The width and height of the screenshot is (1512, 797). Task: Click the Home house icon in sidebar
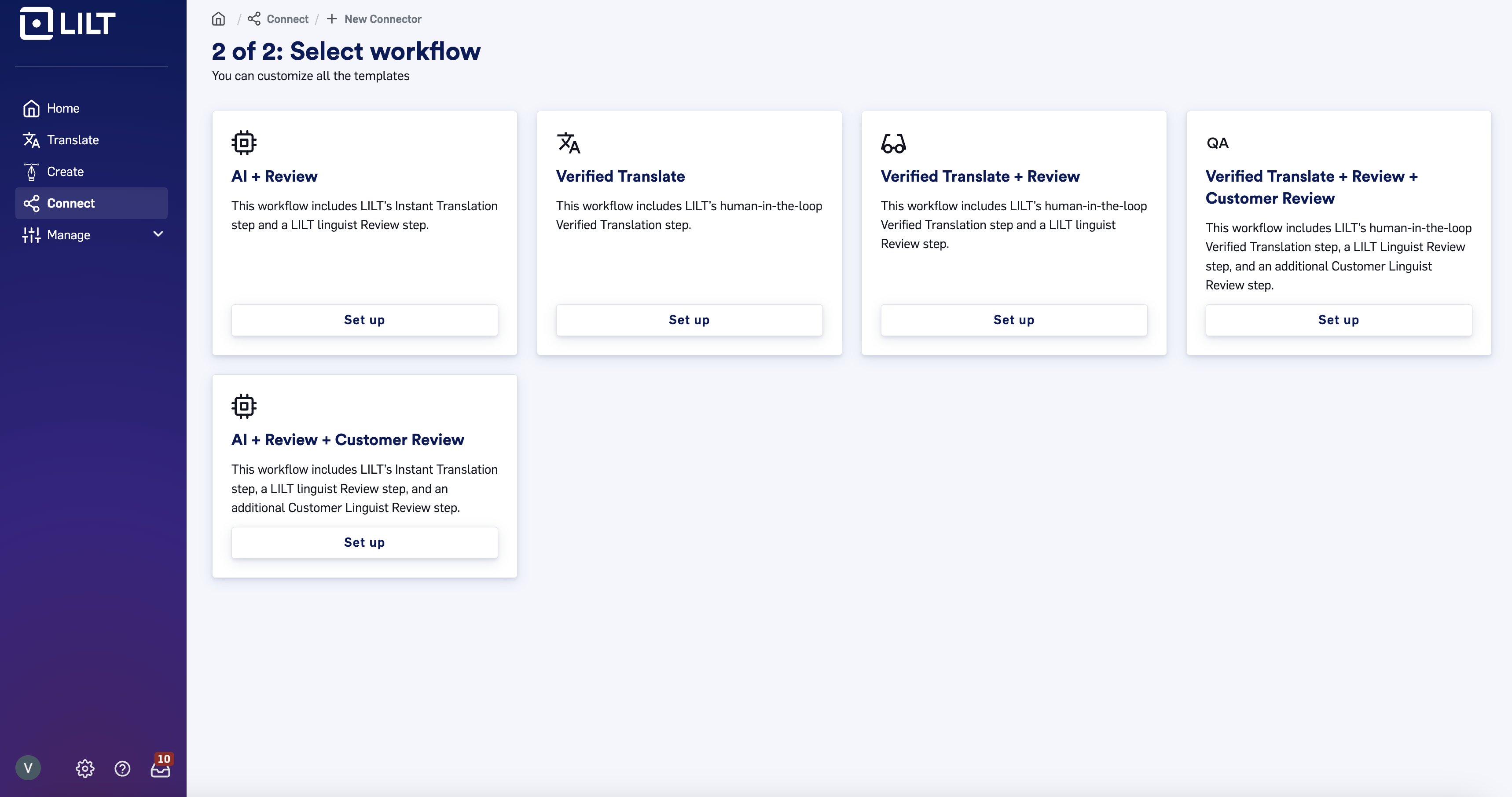(x=31, y=109)
